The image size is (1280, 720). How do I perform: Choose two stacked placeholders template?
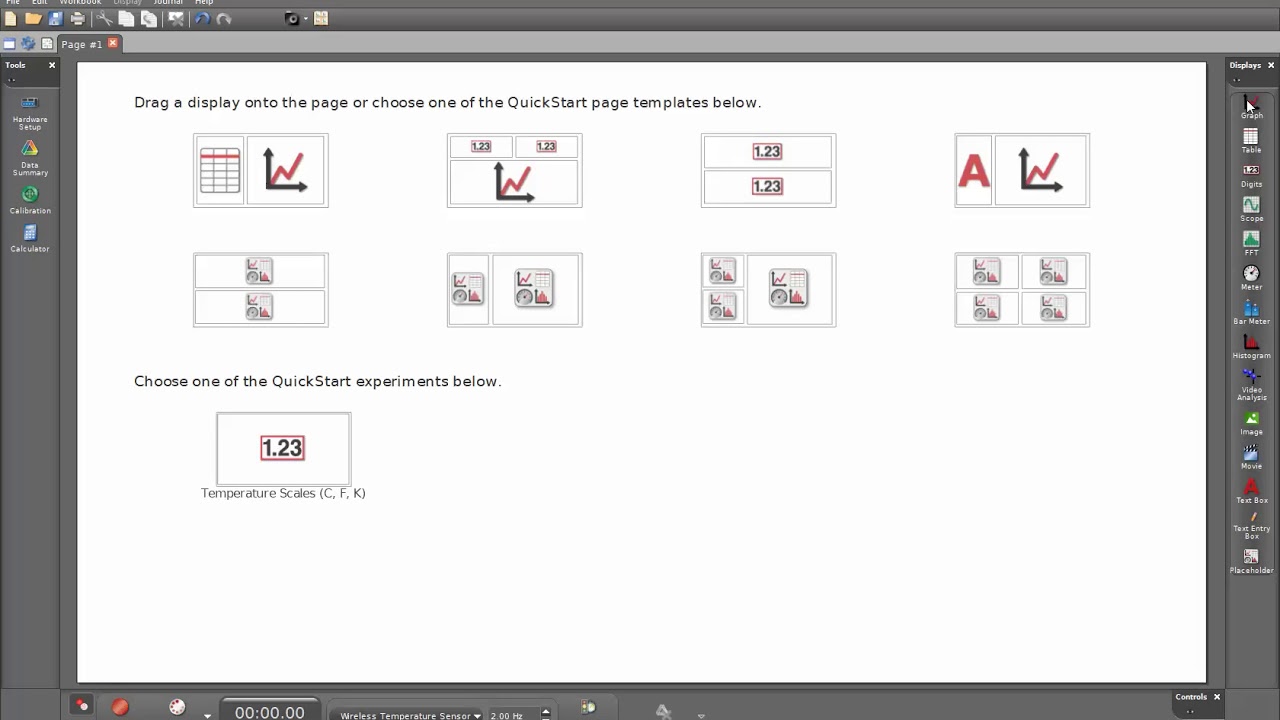pyautogui.click(x=260, y=289)
